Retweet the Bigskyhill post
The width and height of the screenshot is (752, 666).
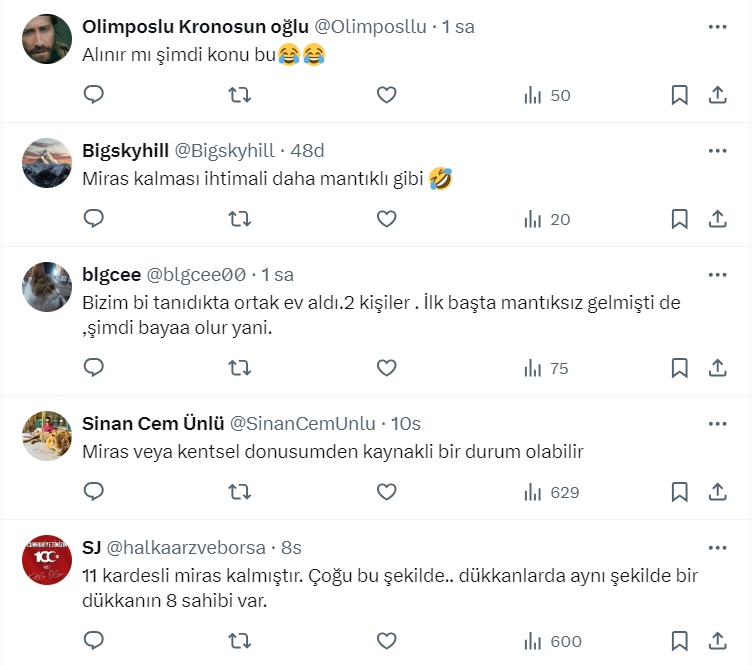(x=240, y=219)
